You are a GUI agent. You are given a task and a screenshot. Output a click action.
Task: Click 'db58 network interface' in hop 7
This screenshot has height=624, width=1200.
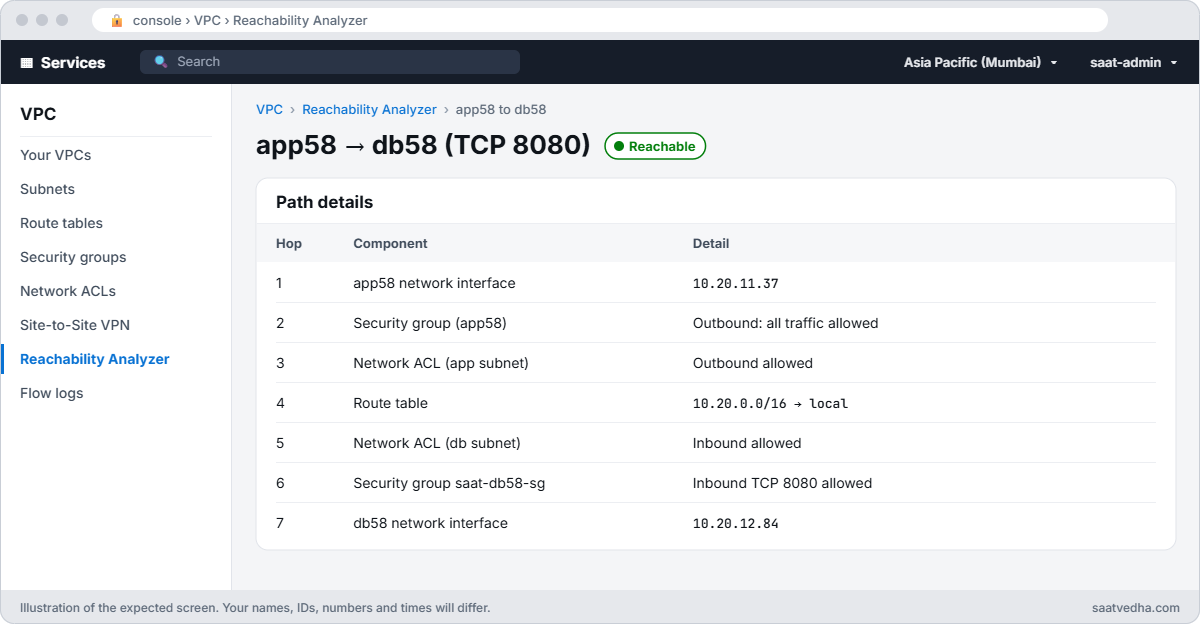pyautogui.click(x=430, y=523)
